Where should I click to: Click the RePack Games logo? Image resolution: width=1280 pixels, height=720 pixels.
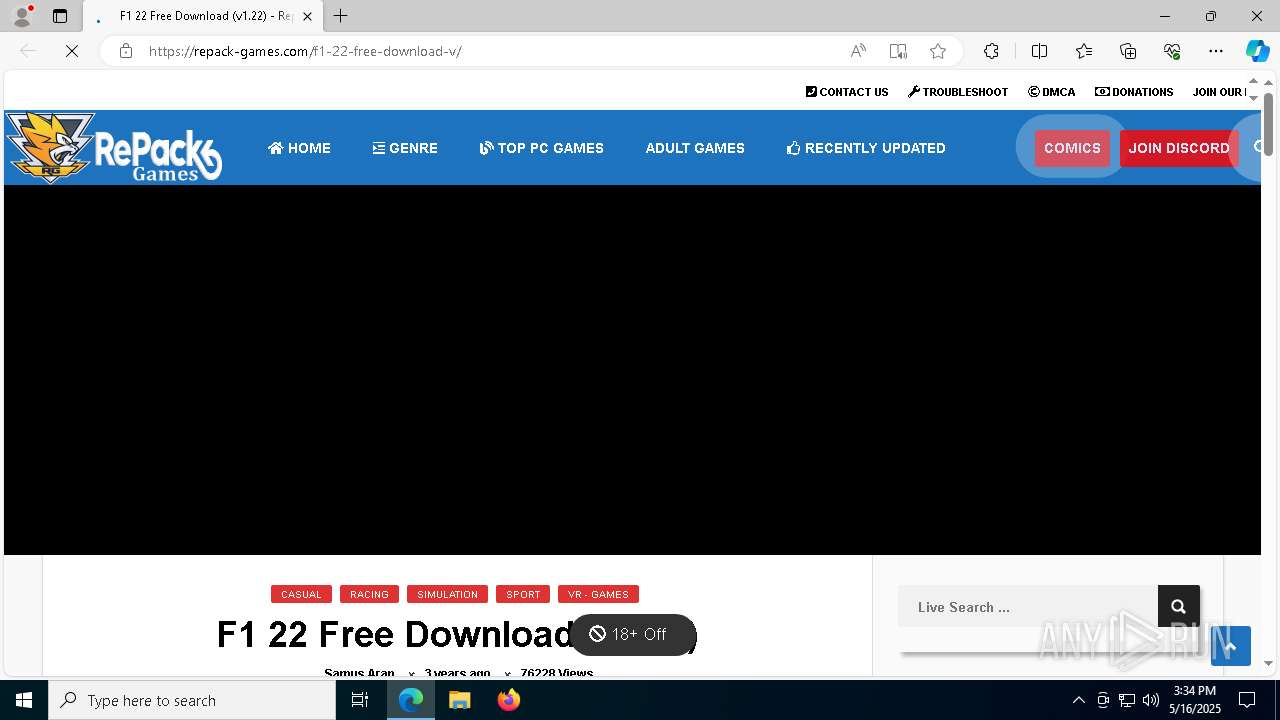113,148
